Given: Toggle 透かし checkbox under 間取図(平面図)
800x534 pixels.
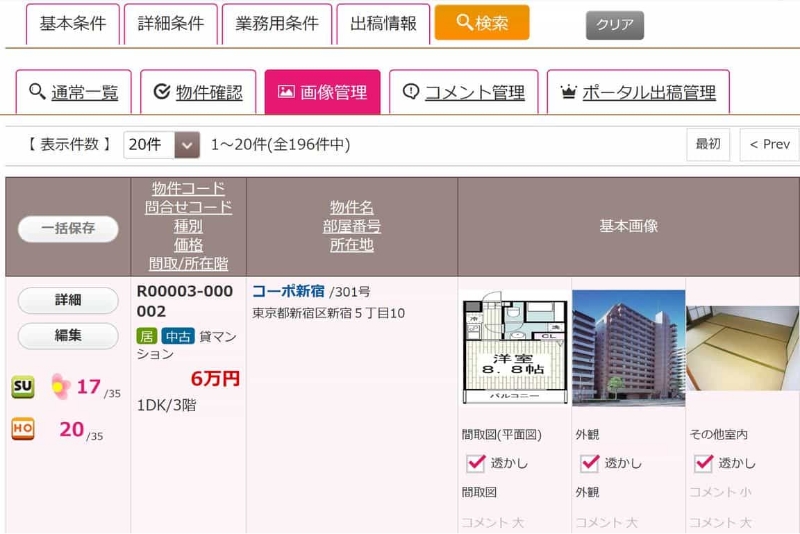Looking at the screenshot, I should [x=476, y=463].
